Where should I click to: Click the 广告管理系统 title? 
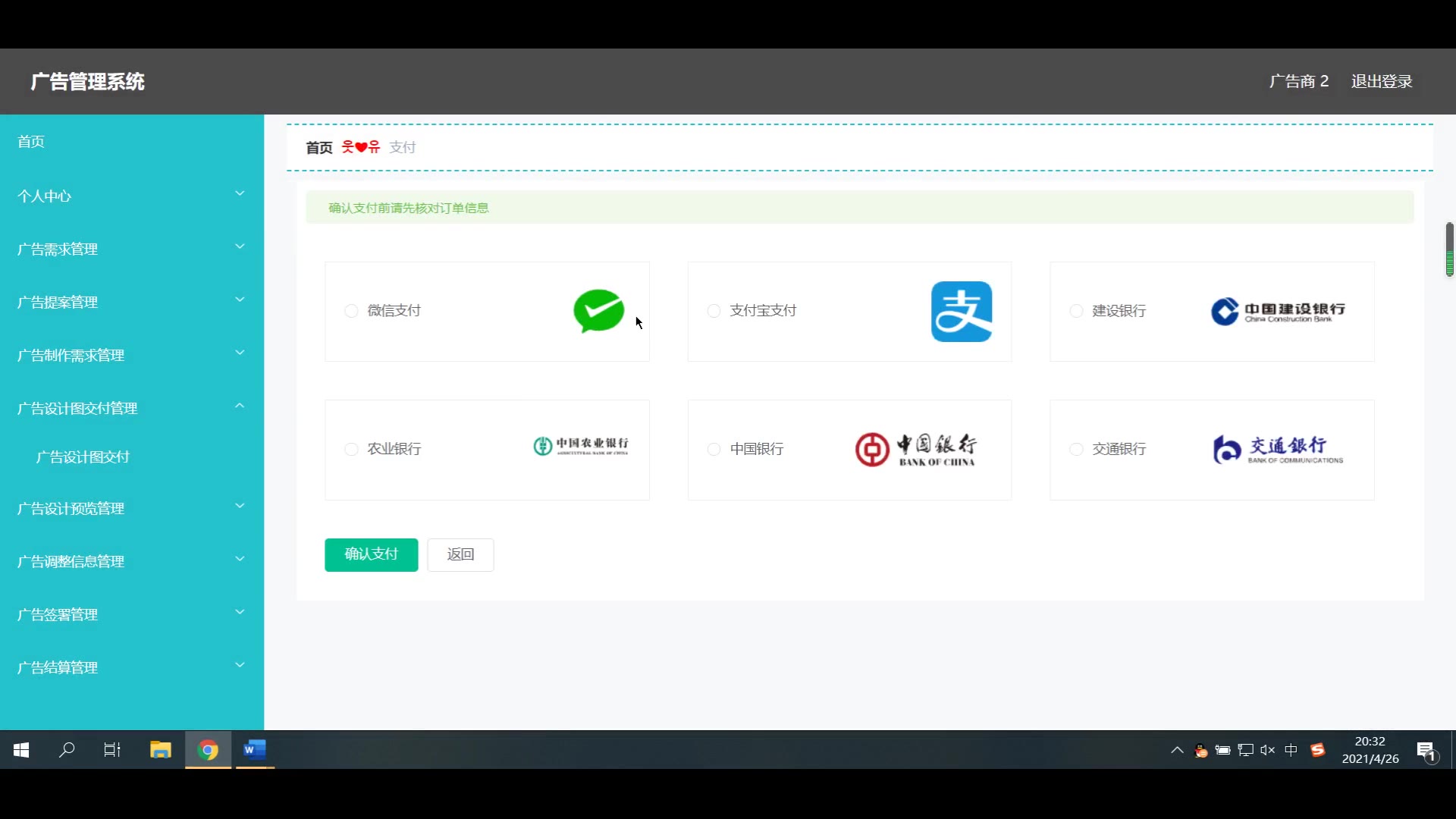pyautogui.click(x=88, y=81)
